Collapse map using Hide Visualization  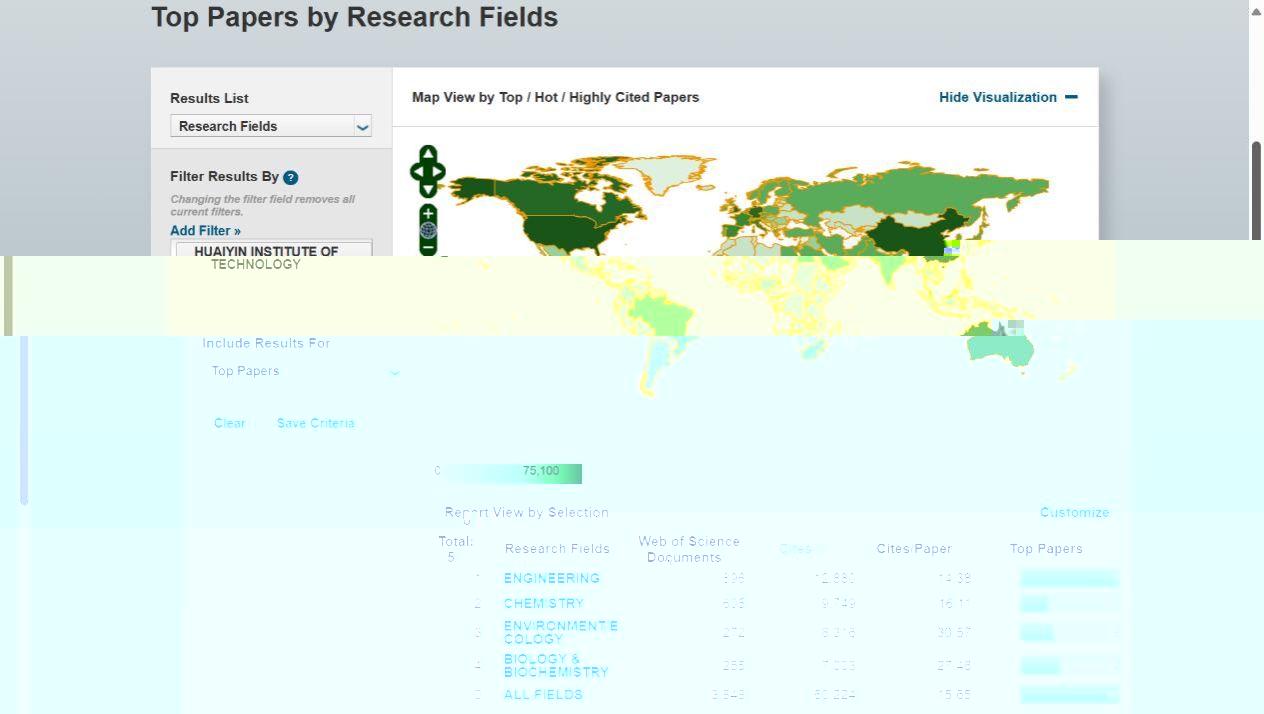tap(1007, 97)
